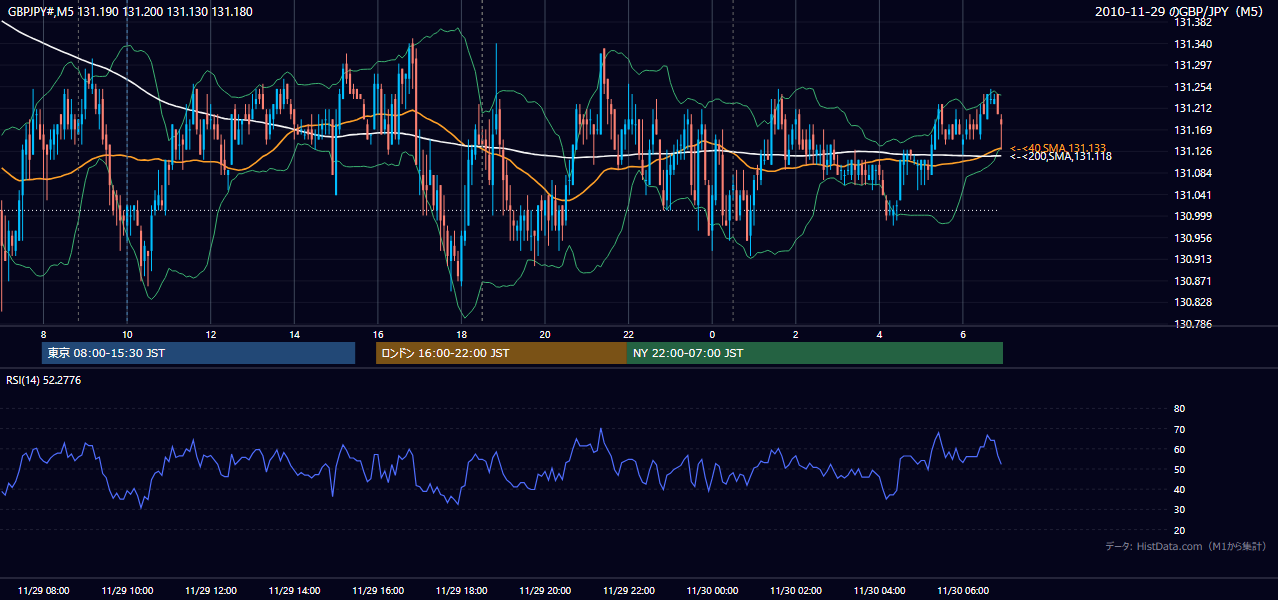Select the 東京 08:00-15:30 JST session bar
The width and height of the screenshot is (1278, 600).
click(x=198, y=353)
